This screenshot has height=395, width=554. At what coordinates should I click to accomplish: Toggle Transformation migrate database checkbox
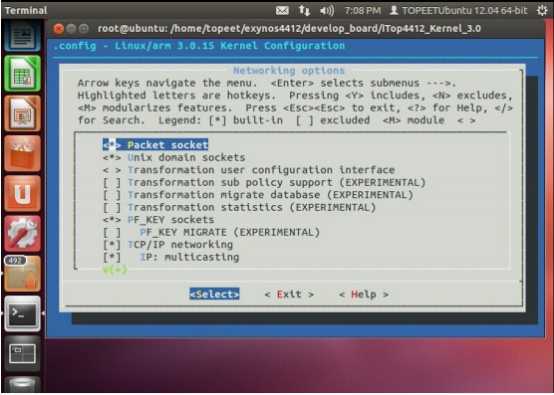(x=112, y=195)
